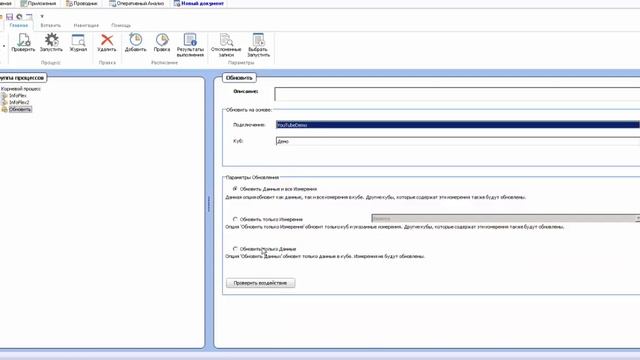Screen dimensions: 640x360
Task: Click the undo icon in quick access toolbar
Action: (19, 17)
